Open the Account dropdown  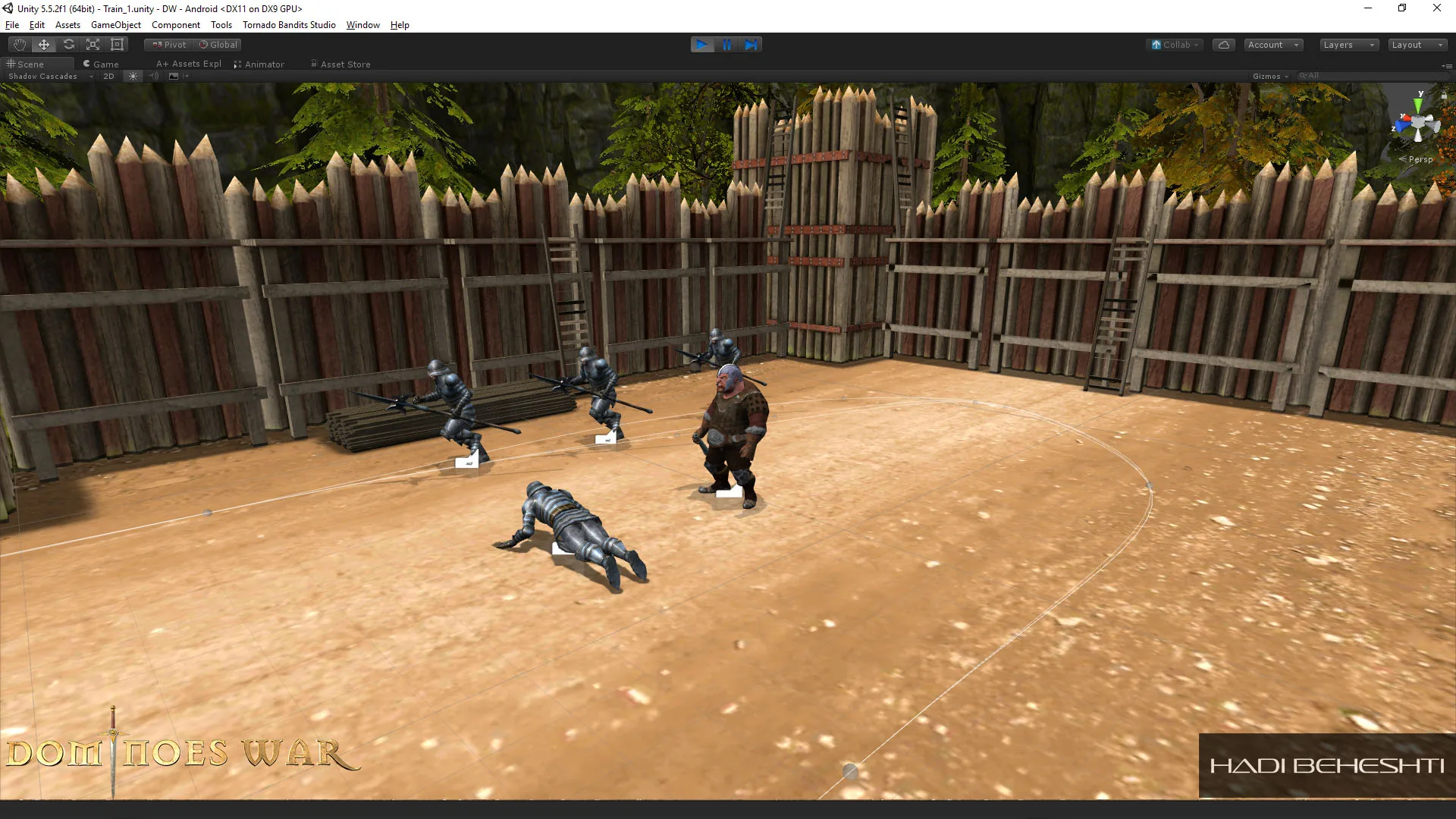pos(1273,45)
